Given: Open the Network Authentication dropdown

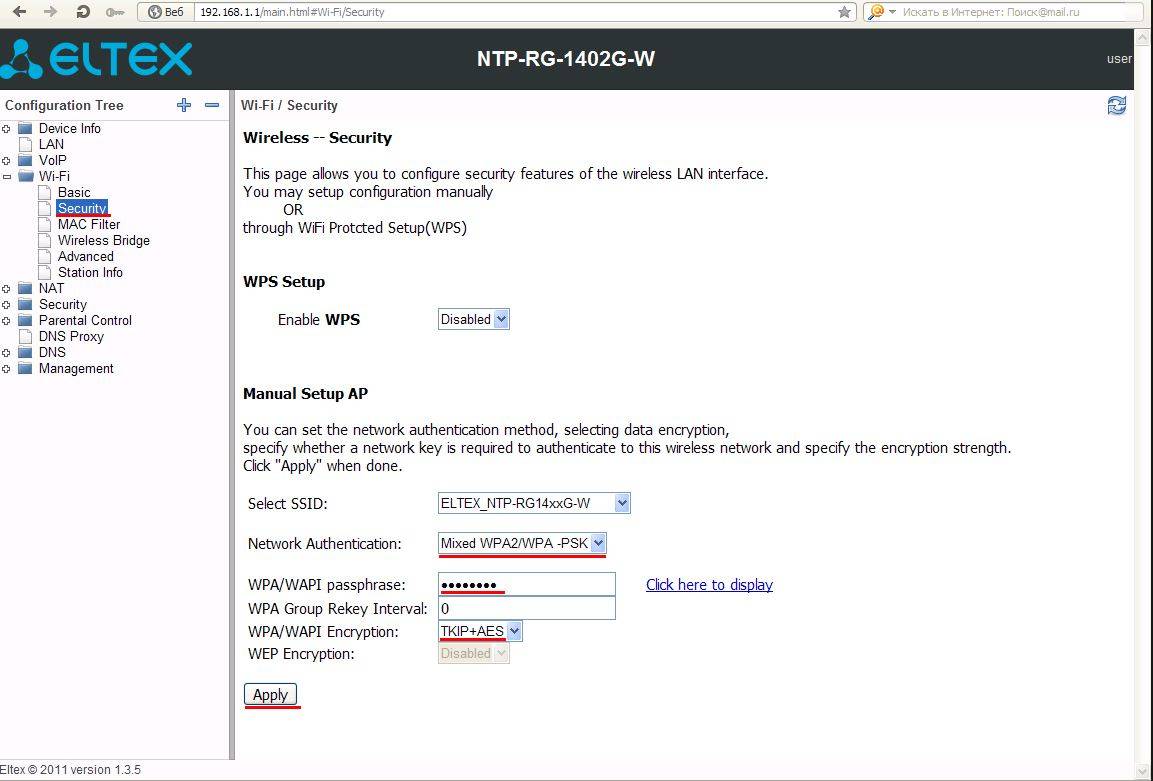Looking at the screenshot, I should tap(522, 543).
